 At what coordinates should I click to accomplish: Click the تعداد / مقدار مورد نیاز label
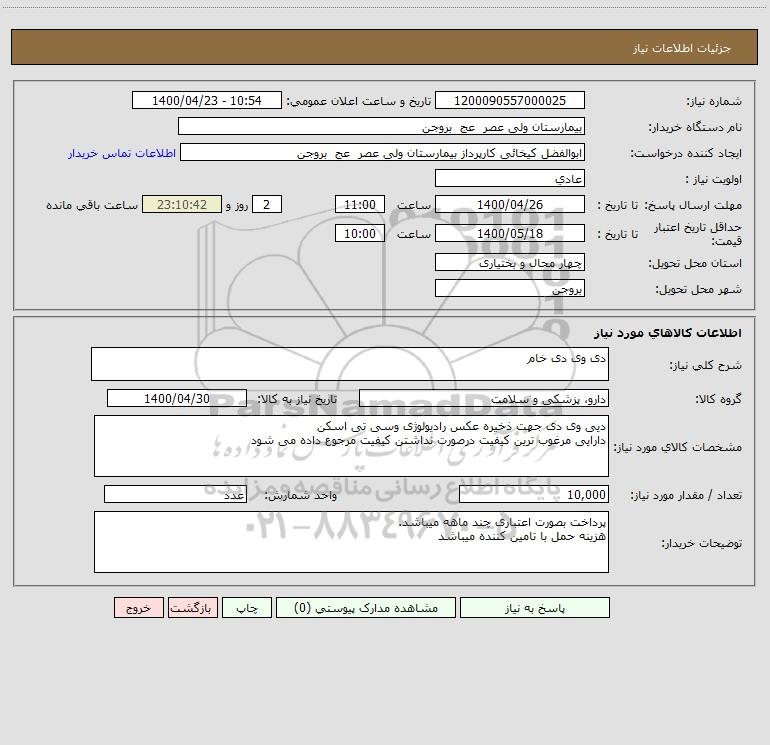tap(686, 496)
